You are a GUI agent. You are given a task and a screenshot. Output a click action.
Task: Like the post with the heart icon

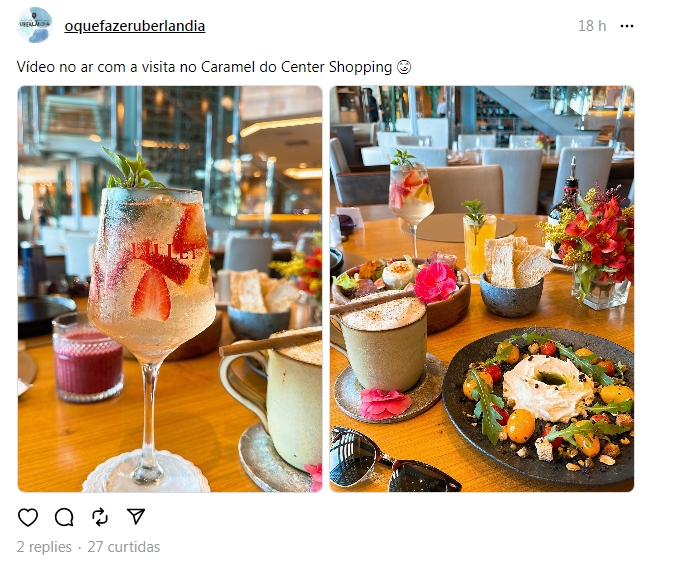[28, 517]
